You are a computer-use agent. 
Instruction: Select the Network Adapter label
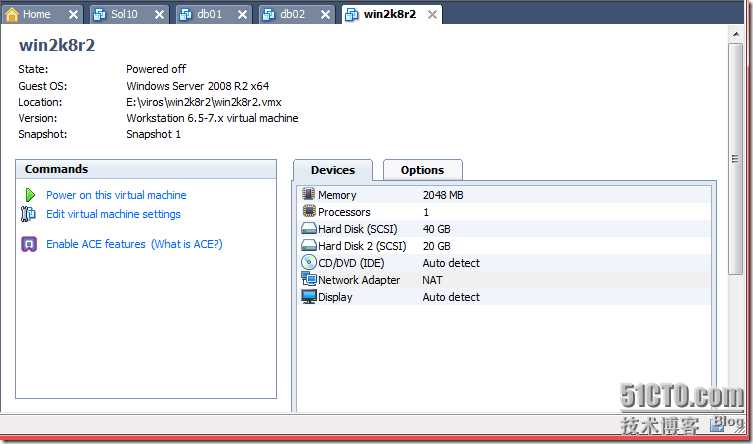[x=359, y=280]
